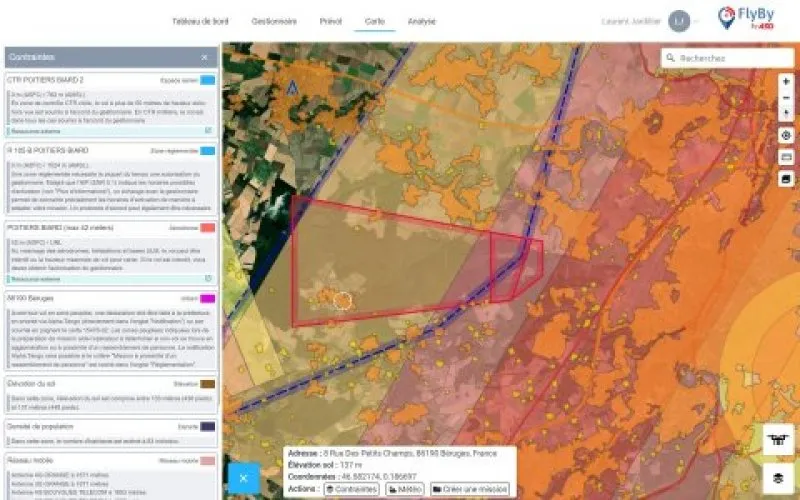The width and height of the screenshot is (800, 500).
Task: Click the Recherchez search field
Action: coord(730,58)
